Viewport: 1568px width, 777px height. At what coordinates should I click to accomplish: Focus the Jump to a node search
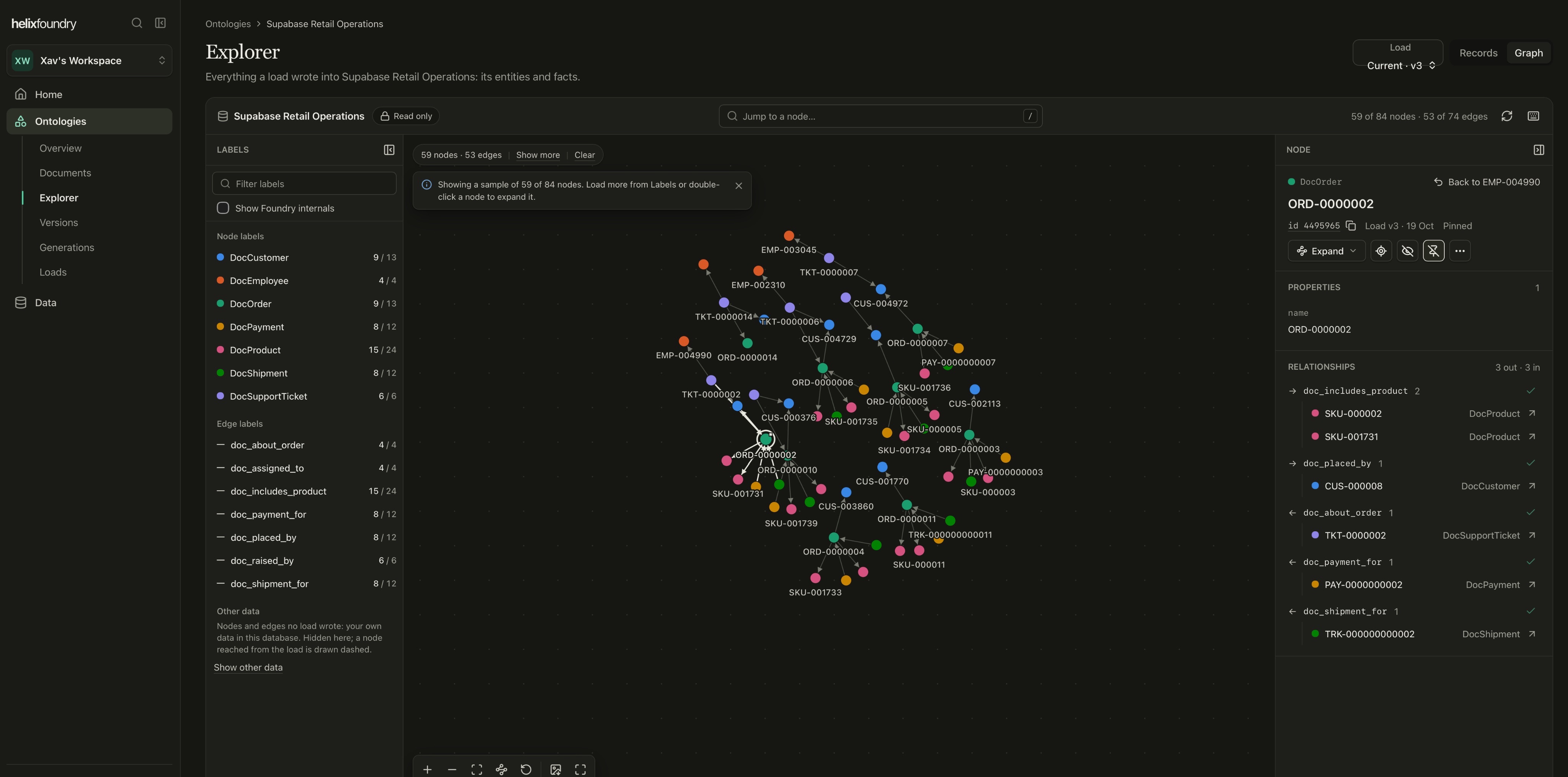[x=880, y=116]
